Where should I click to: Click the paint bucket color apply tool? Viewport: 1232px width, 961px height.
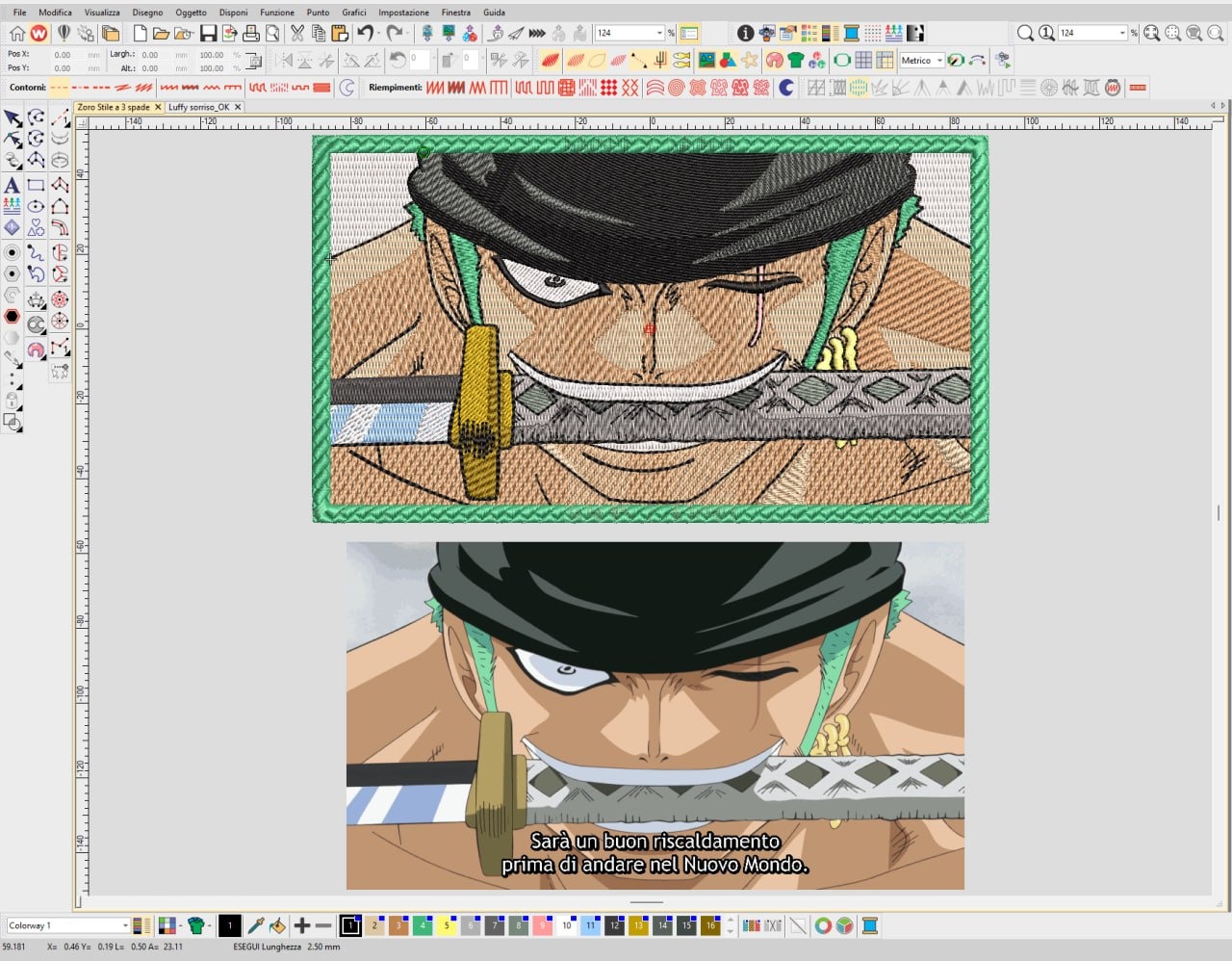tap(277, 926)
